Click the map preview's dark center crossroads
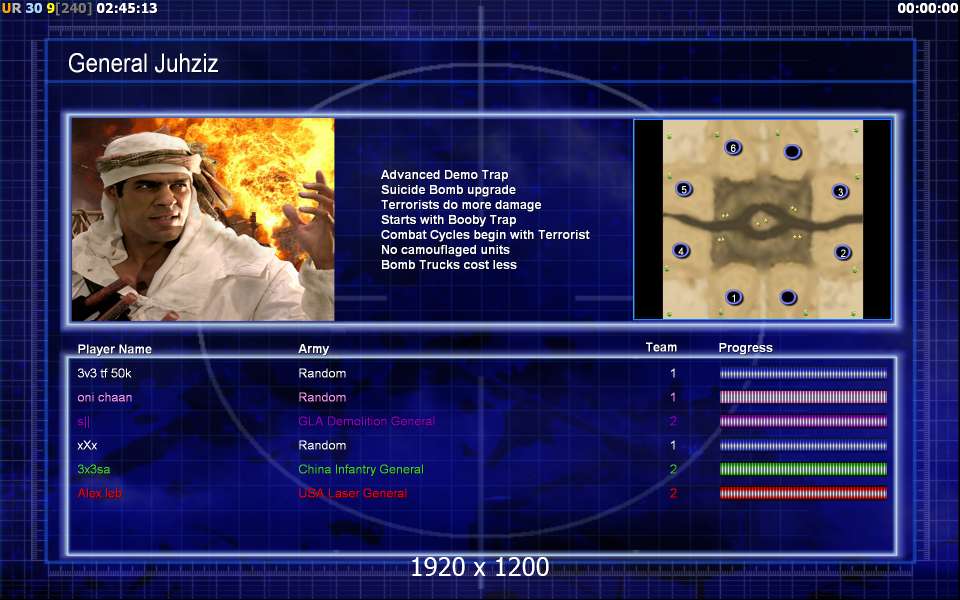The image size is (960, 600). pos(762,222)
